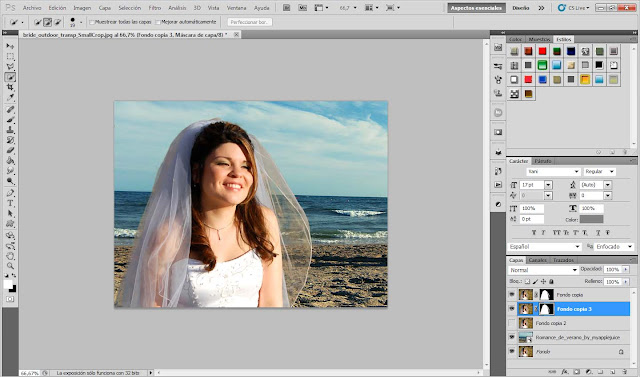
Task: Select the Quick Selection tool
Action: tap(10, 77)
